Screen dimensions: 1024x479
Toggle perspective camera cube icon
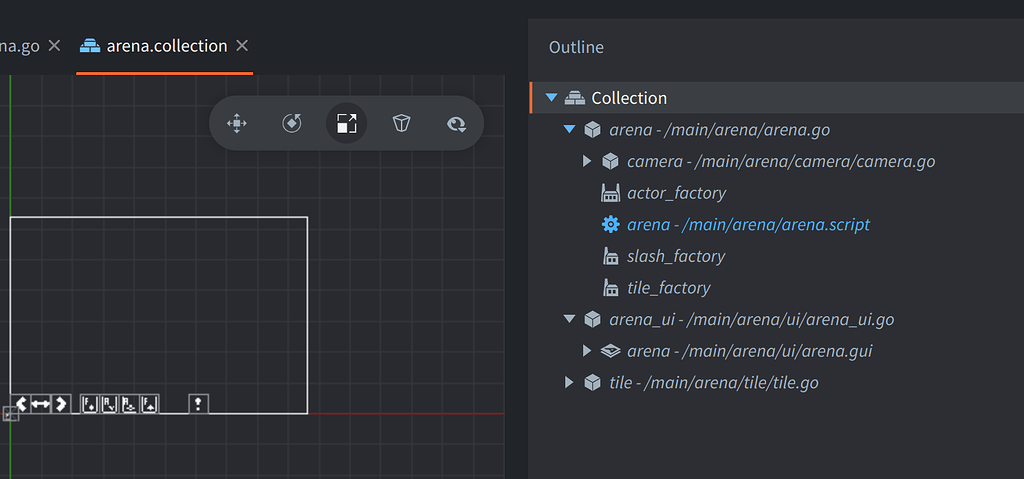click(x=402, y=123)
